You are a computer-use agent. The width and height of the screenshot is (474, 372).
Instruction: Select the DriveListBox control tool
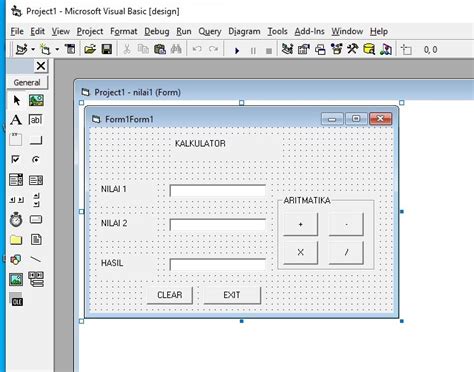click(x=36, y=219)
